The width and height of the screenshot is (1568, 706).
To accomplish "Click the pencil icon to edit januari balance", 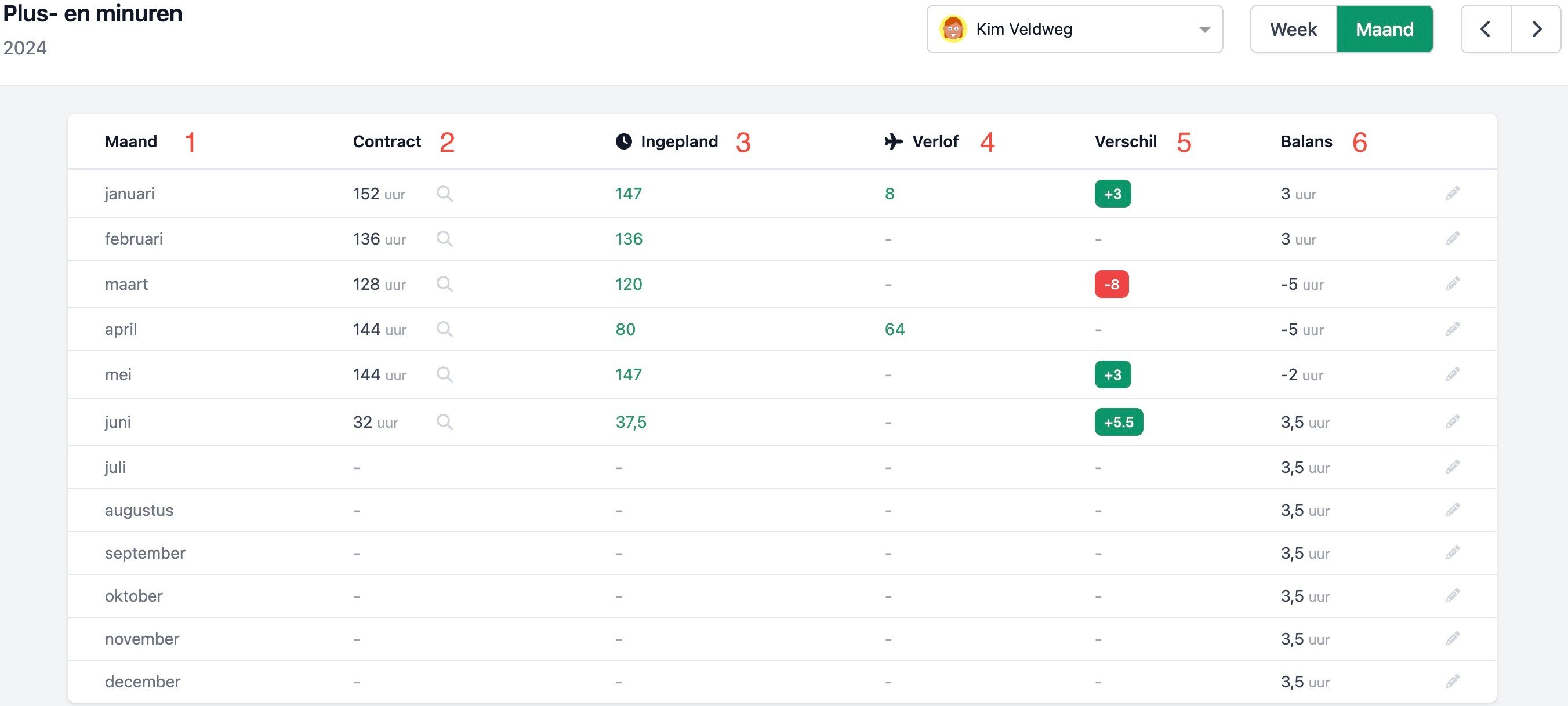I will 1453,194.
